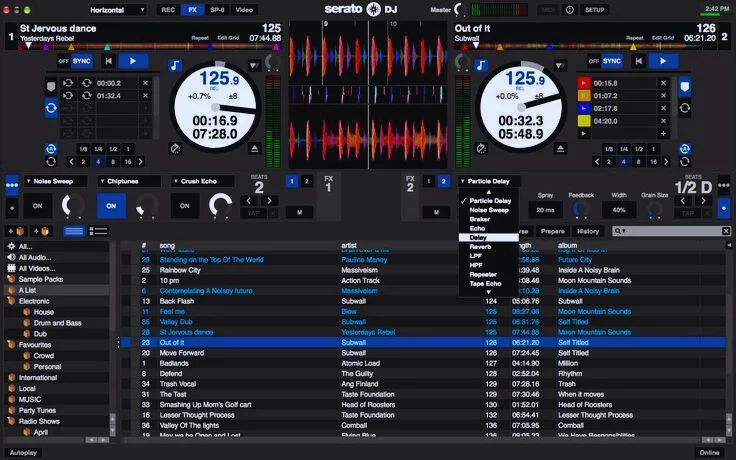Viewport: 736px width, 460px height.
Task: Open Edit Grid on deck 1
Action: pyautogui.click(x=228, y=38)
